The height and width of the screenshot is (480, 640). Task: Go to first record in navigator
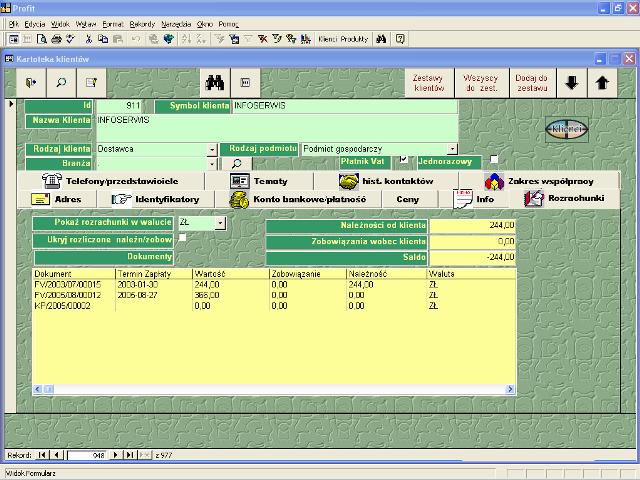[42, 455]
